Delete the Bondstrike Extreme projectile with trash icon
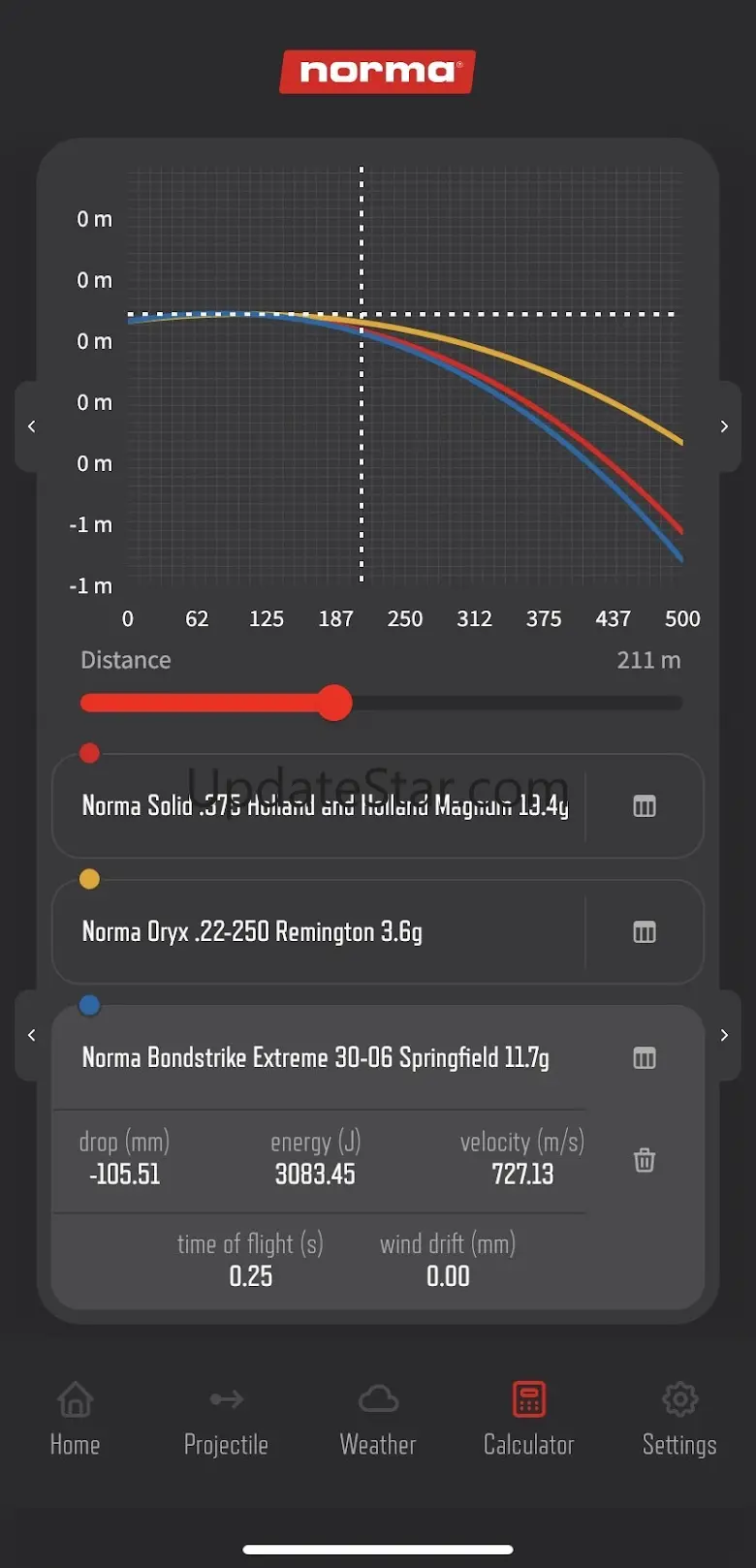This screenshot has height=1568, width=756. click(645, 1160)
